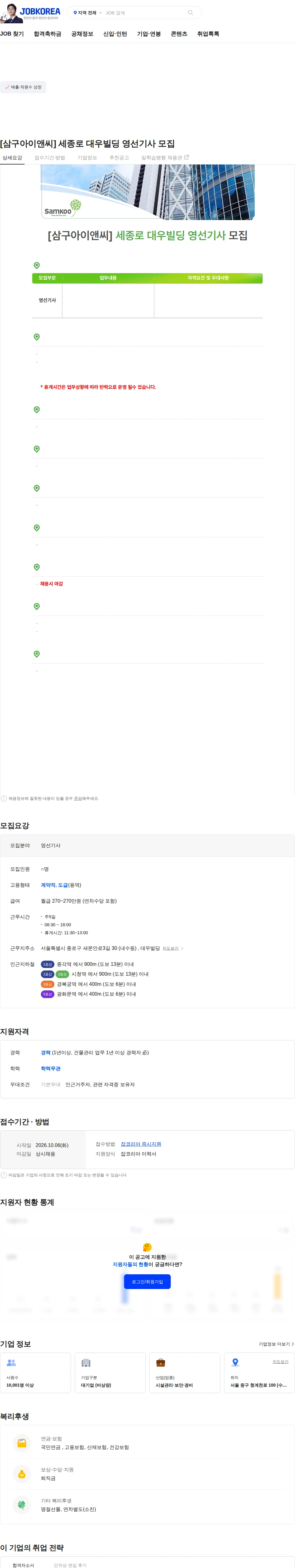Screen dimensions: 295x1568
Task: Click the 월급 270~270만원 salary text
Action: [79, 901]
